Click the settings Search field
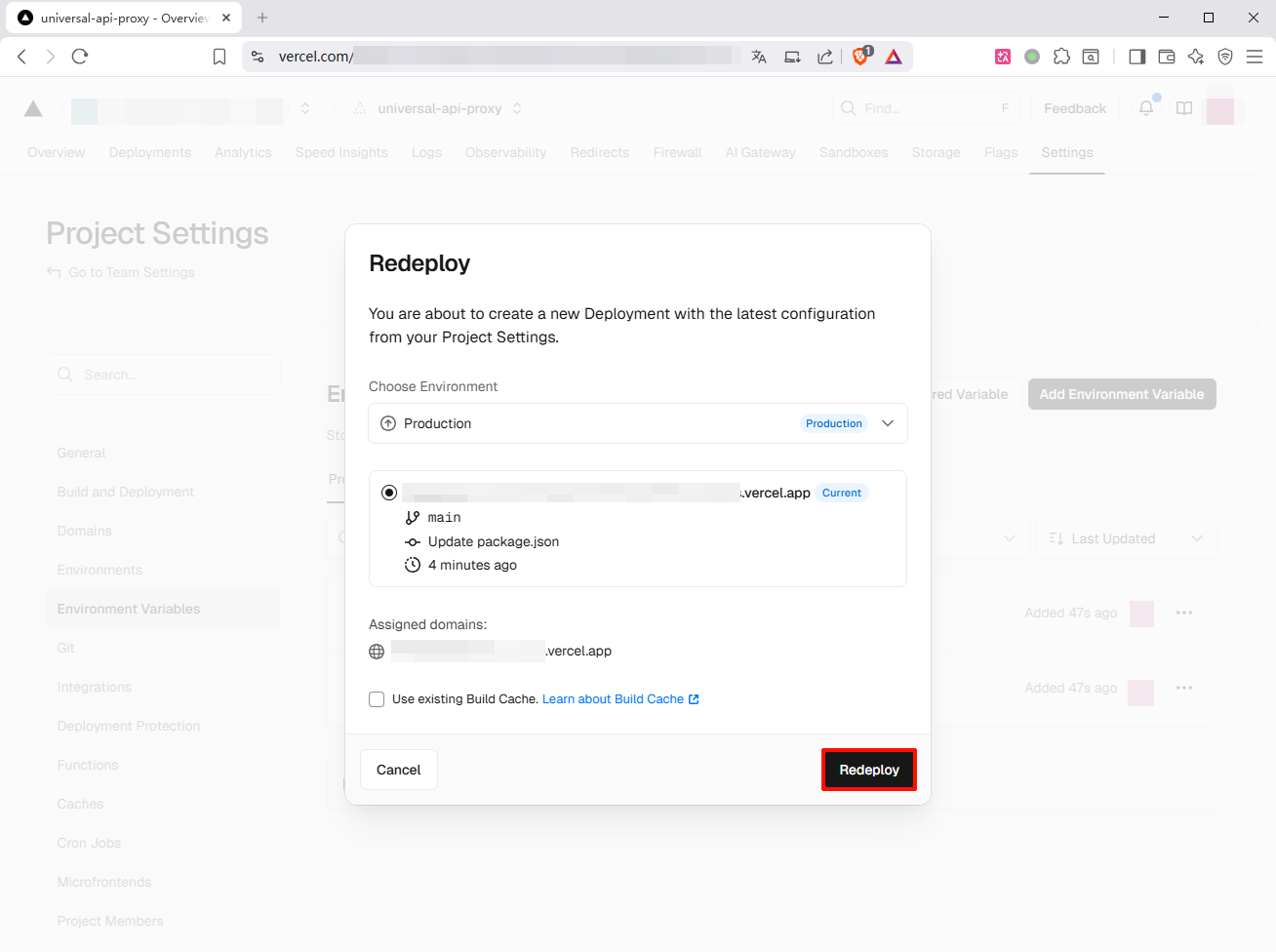This screenshot has height=952, width=1276. (163, 375)
